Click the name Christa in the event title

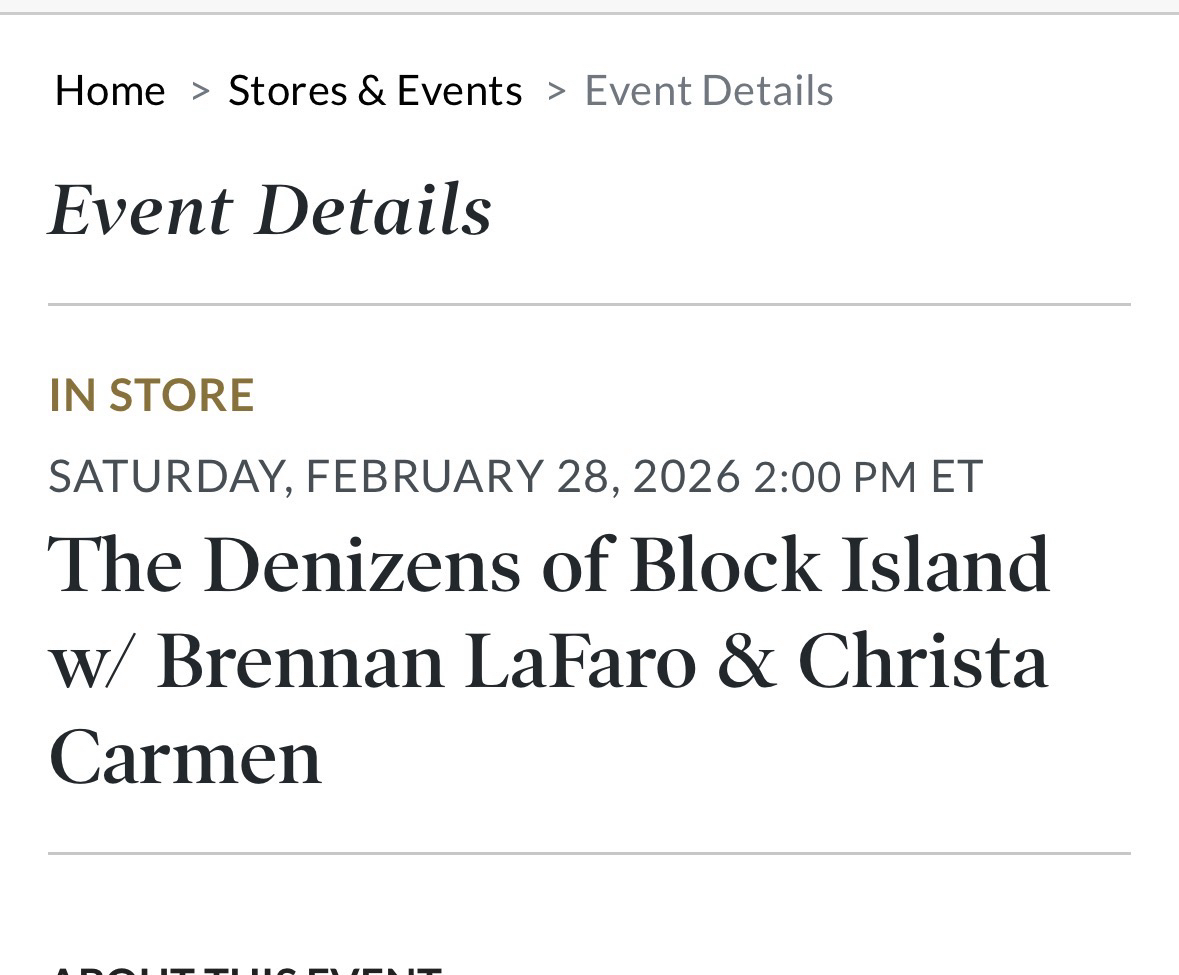coord(922,661)
